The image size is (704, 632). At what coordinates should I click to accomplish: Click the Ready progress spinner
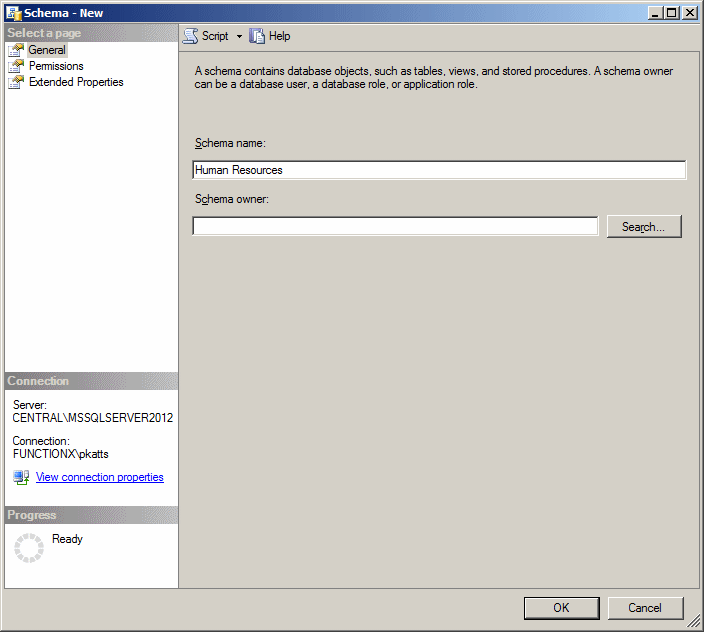[x=29, y=548]
